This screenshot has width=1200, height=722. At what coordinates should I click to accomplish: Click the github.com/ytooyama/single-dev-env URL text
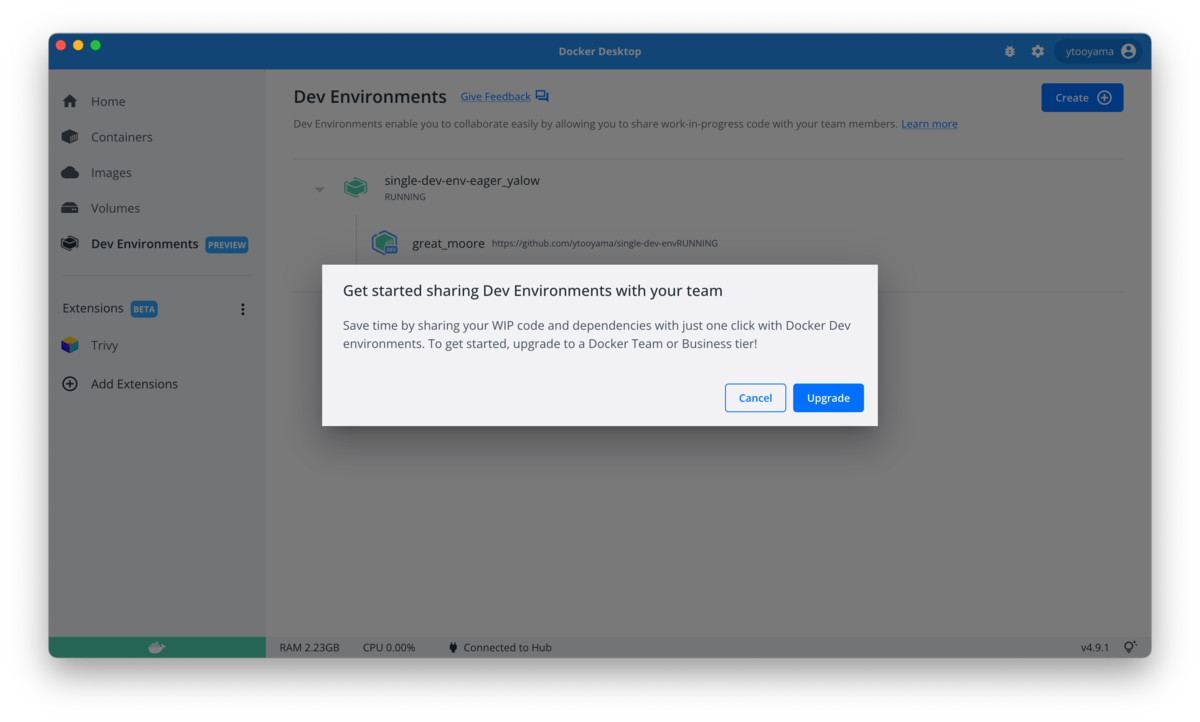pyautogui.click(x=584, y=243)
